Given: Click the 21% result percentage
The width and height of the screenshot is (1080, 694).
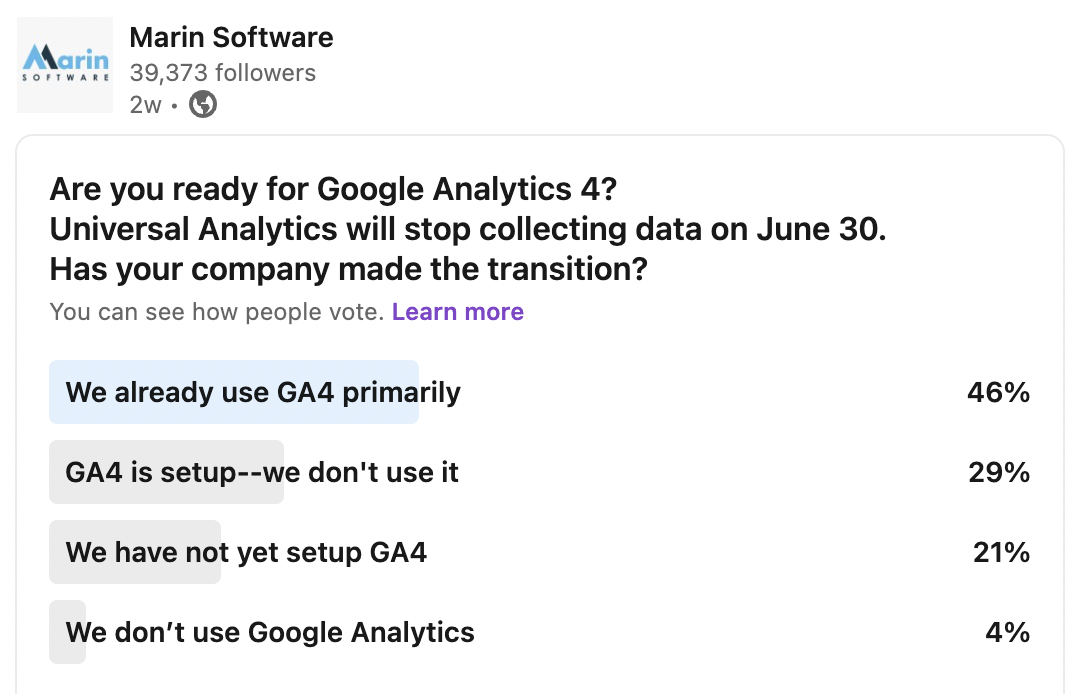Looking at the screenshot, I should (x=1001, y=552).
